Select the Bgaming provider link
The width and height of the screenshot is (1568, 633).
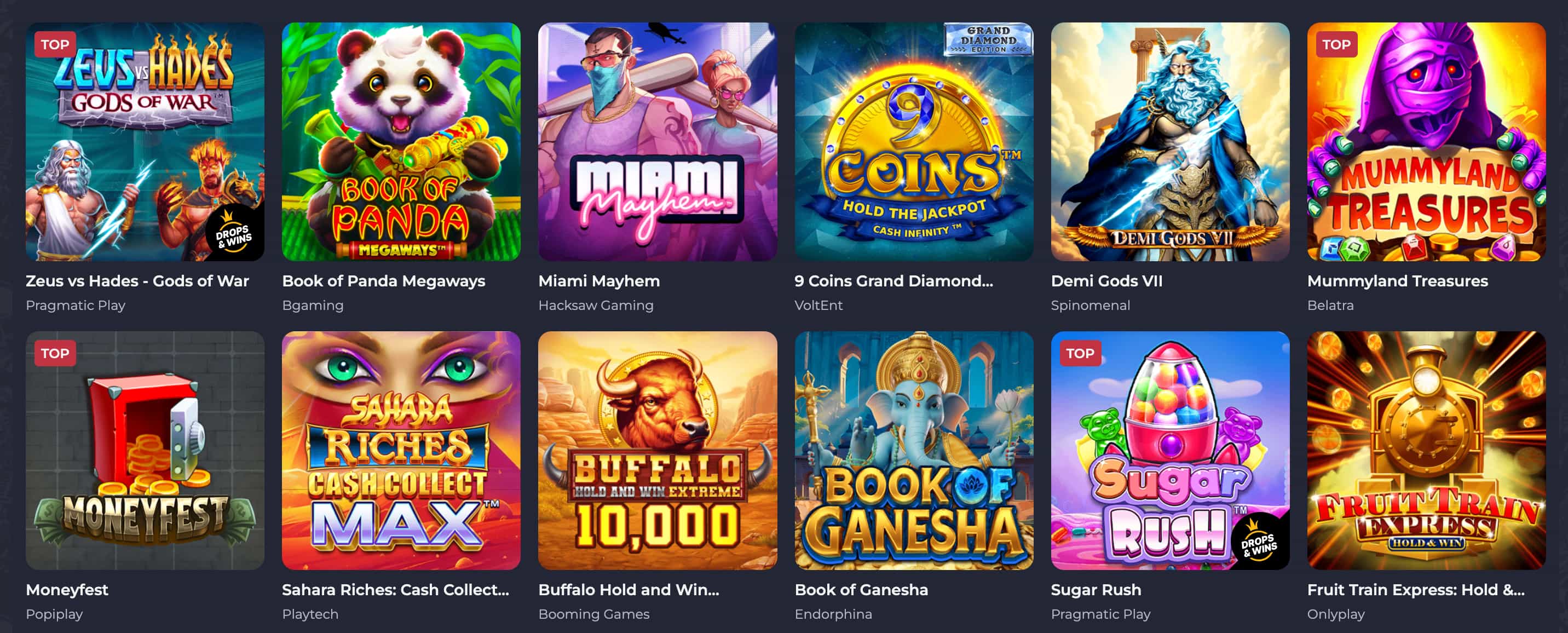click(312, 306)
